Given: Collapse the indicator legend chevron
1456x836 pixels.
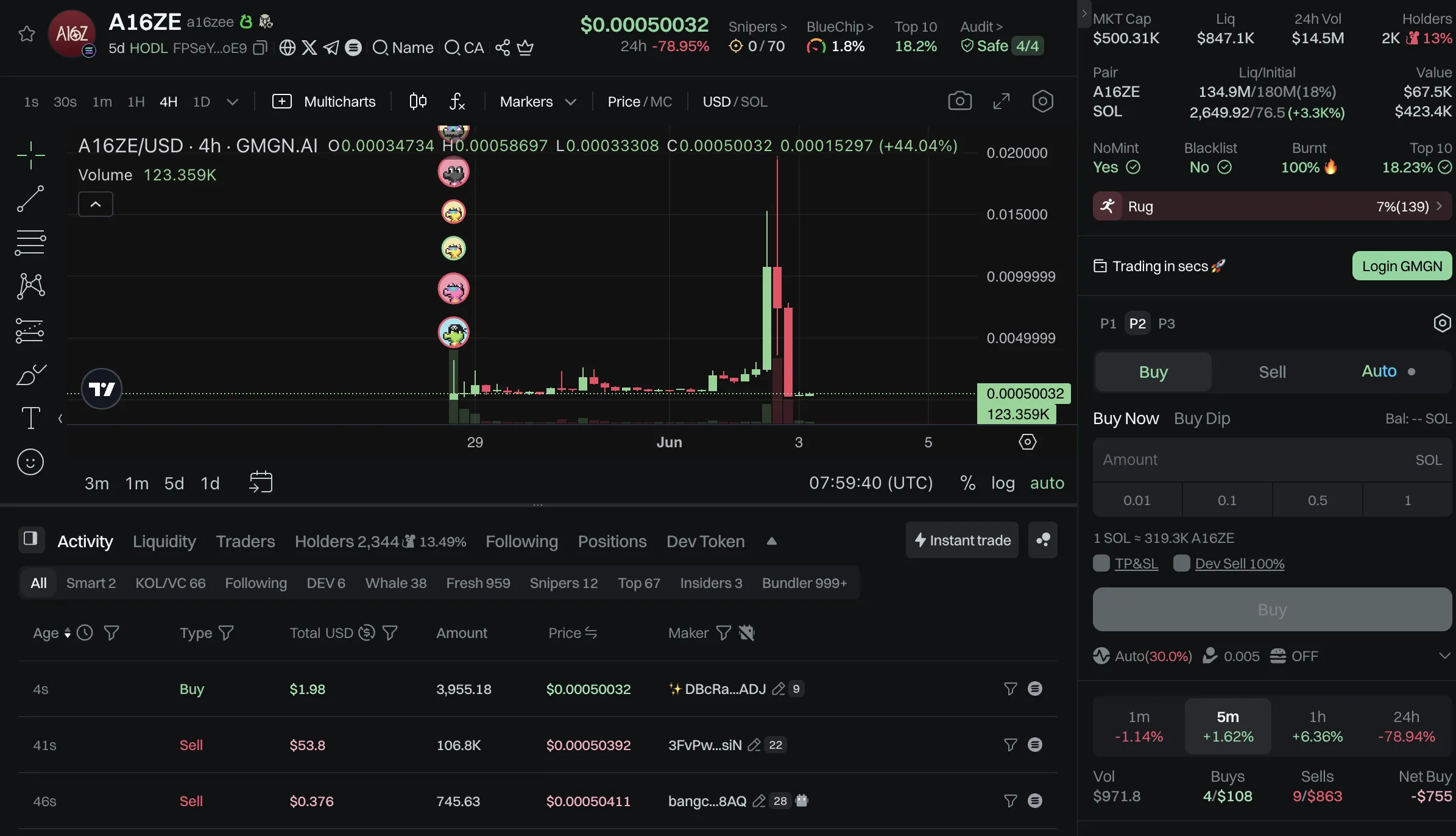Looking at the screenshot, I should click(96, 204).
